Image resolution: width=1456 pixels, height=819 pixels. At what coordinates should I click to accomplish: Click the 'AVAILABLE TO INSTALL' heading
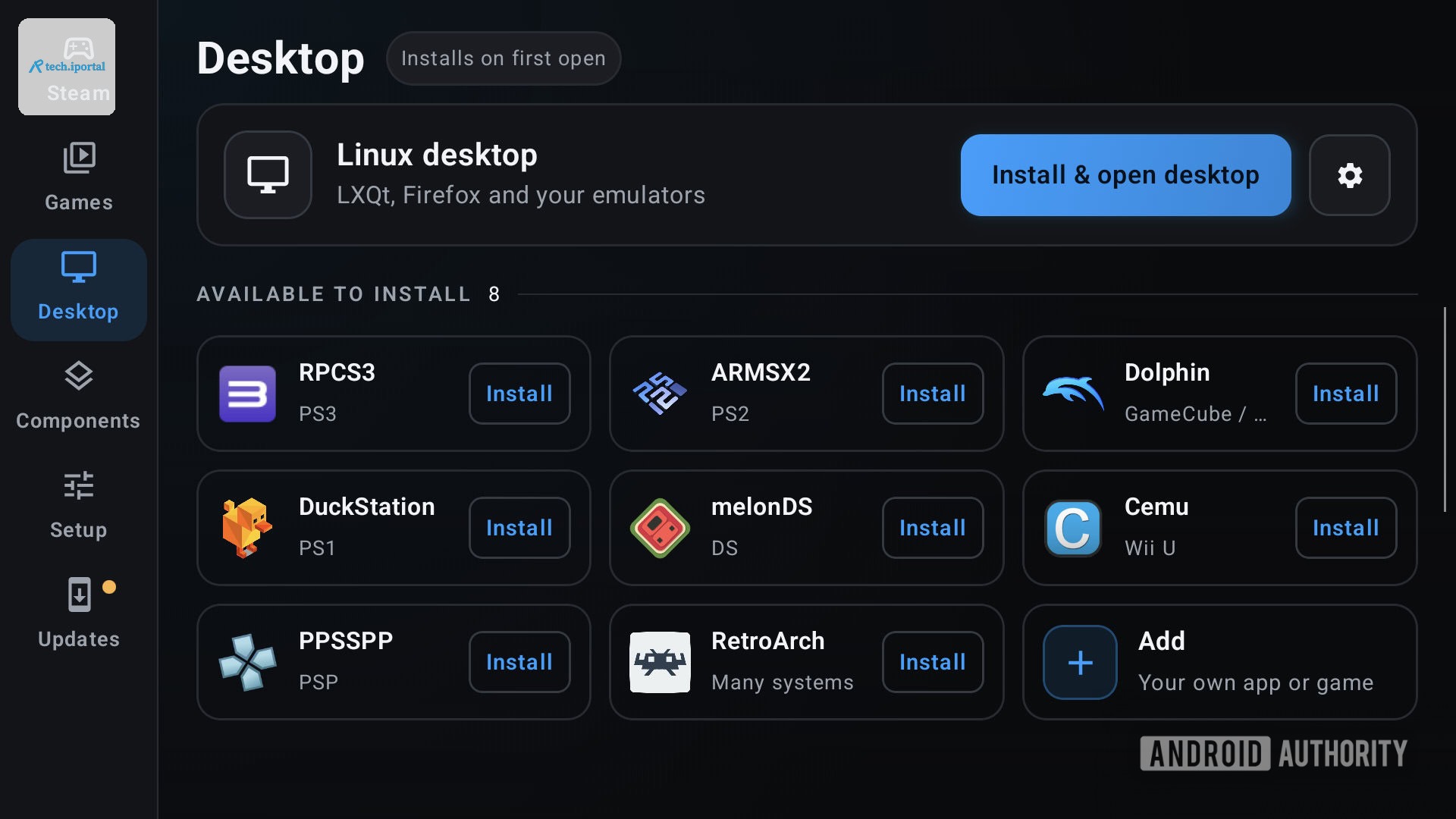[x=334, y=294]
